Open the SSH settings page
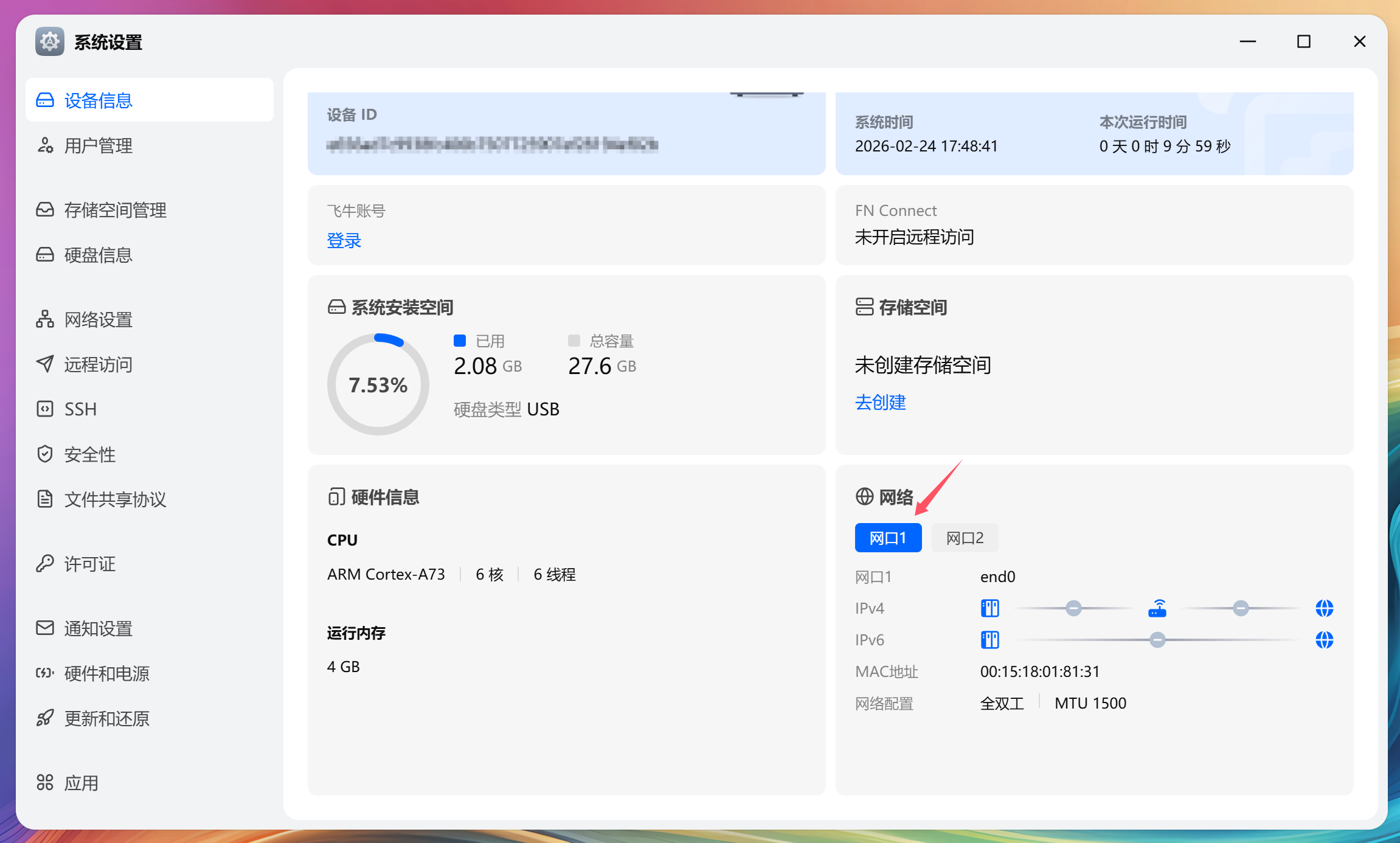 pos(80,409)
